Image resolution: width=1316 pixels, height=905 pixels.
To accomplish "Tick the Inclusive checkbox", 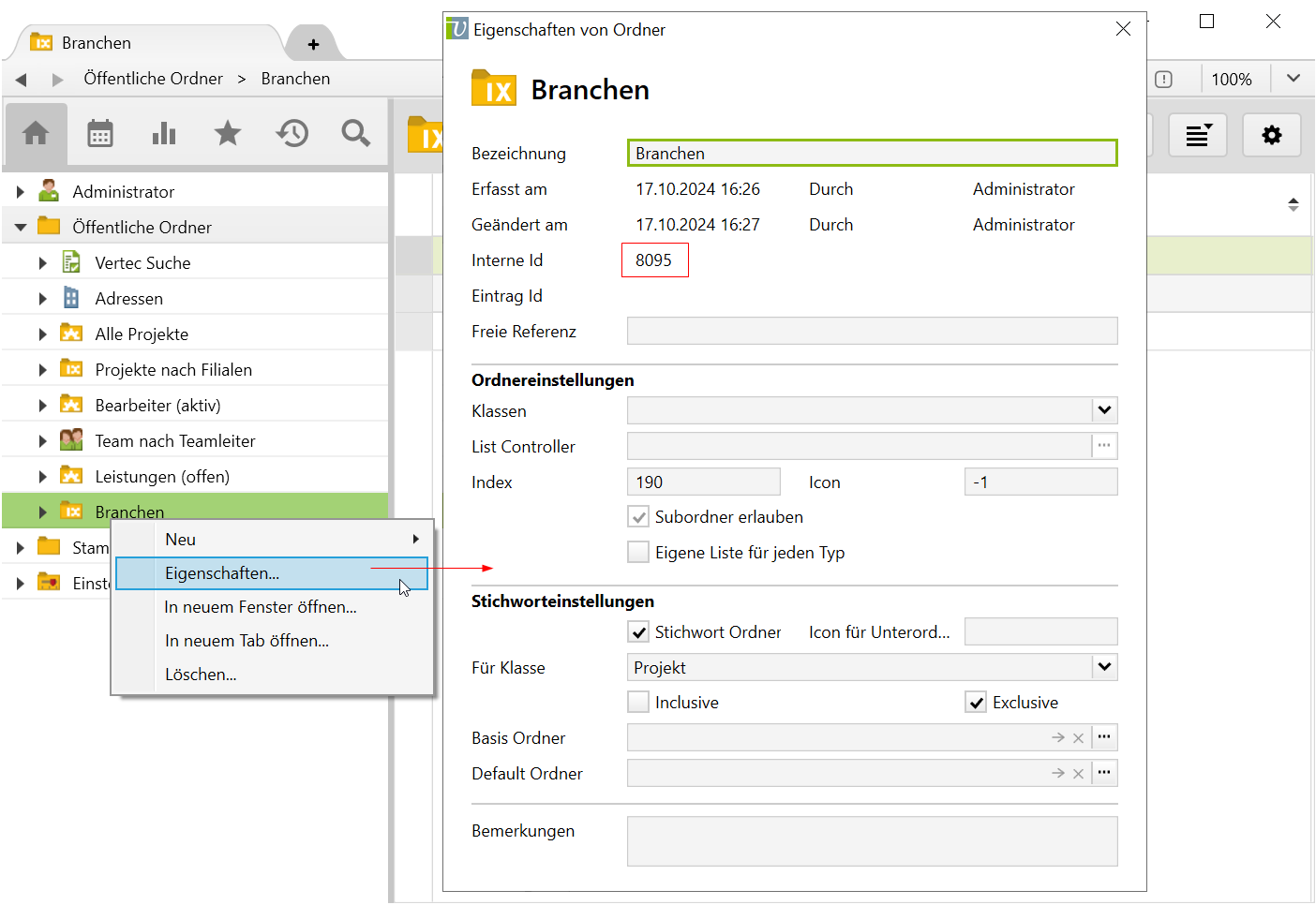I will click(x=638, y=703).
